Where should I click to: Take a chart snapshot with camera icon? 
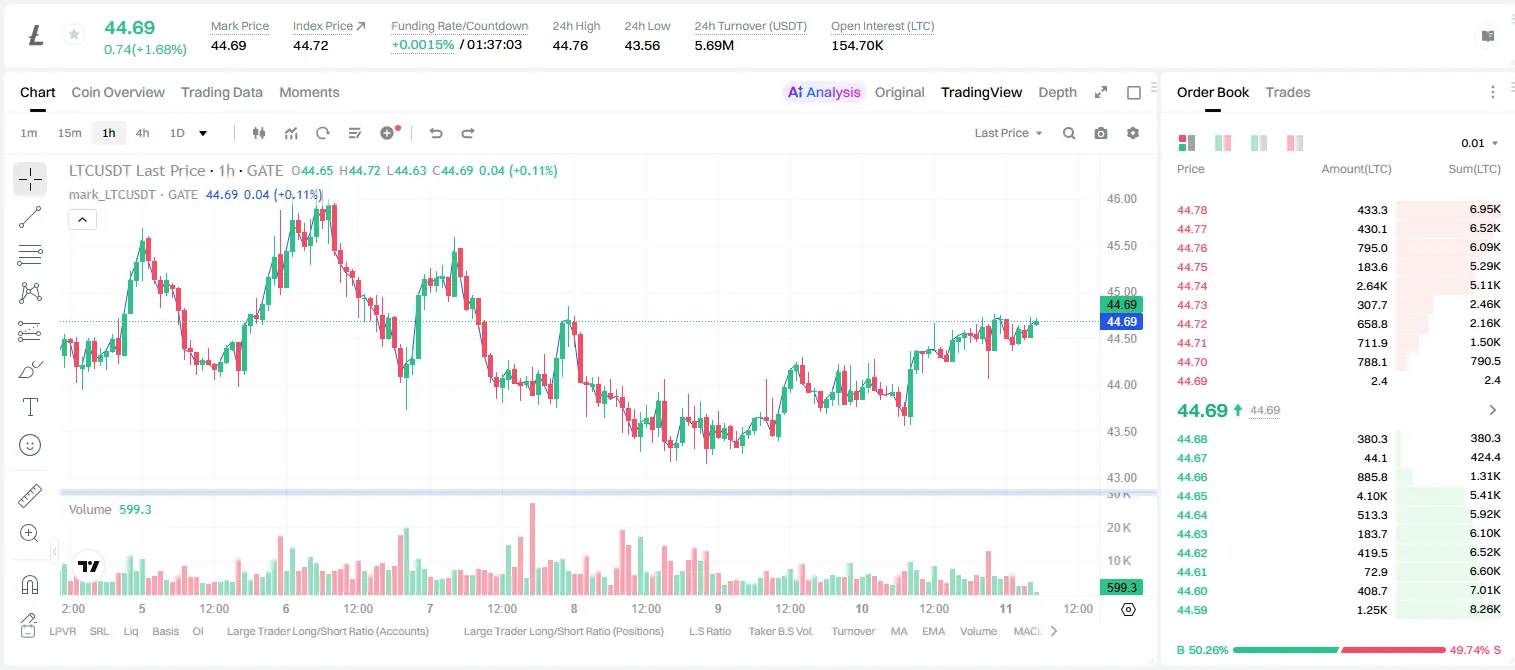point(1101,133)
